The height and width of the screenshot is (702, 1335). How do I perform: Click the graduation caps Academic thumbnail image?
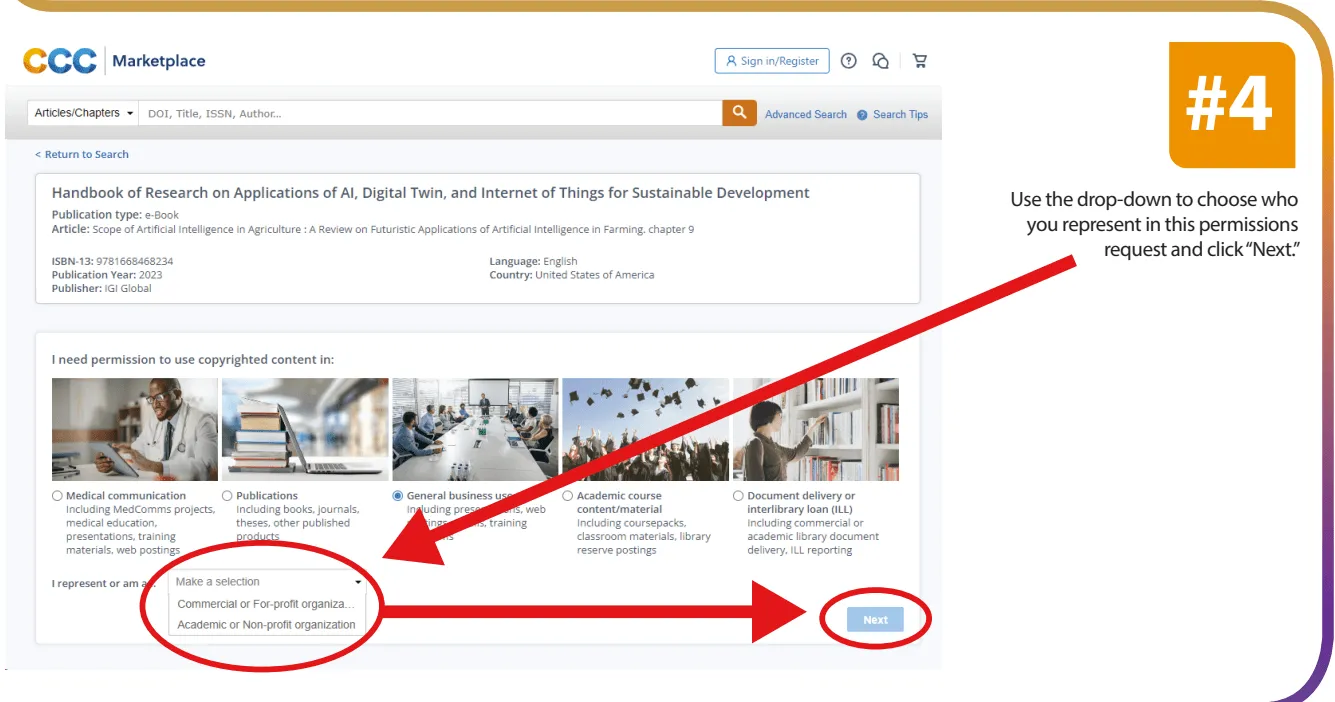pyautogui.click(x=645, y=428)
